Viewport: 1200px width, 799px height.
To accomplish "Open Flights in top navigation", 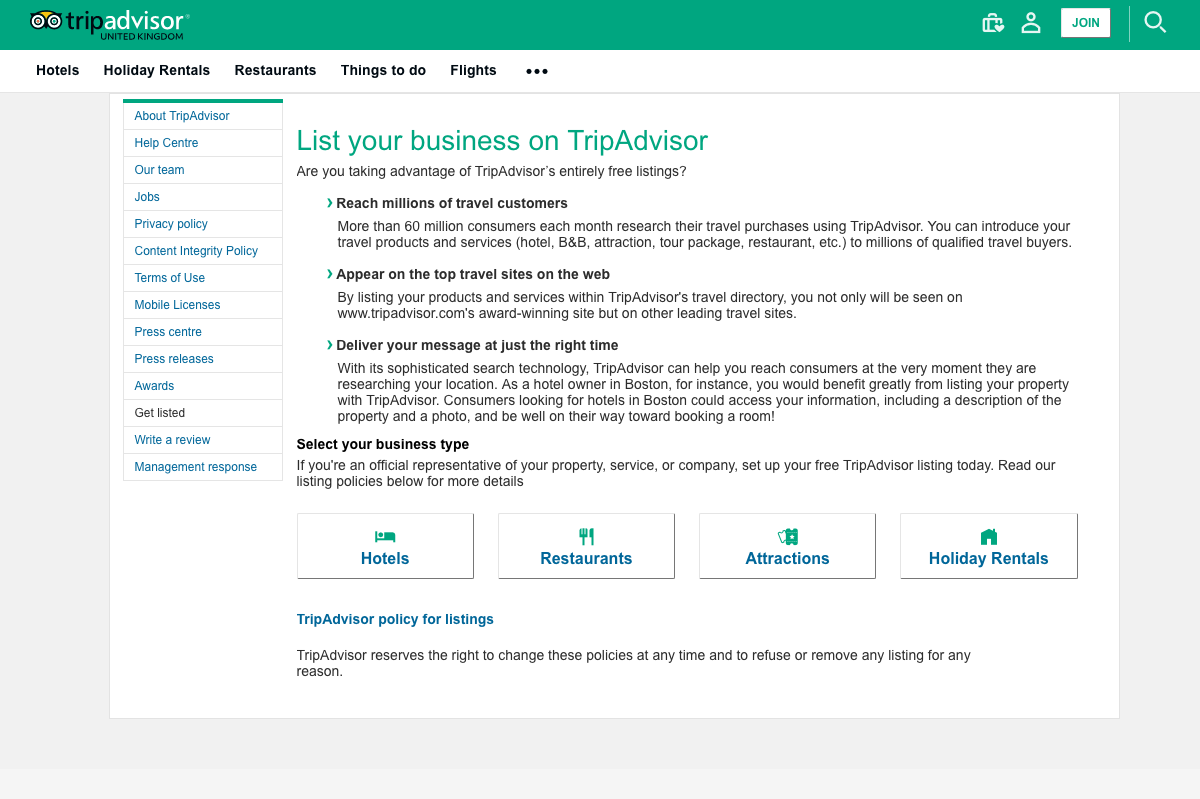I will pyautogui.click(x=473, y=70).
